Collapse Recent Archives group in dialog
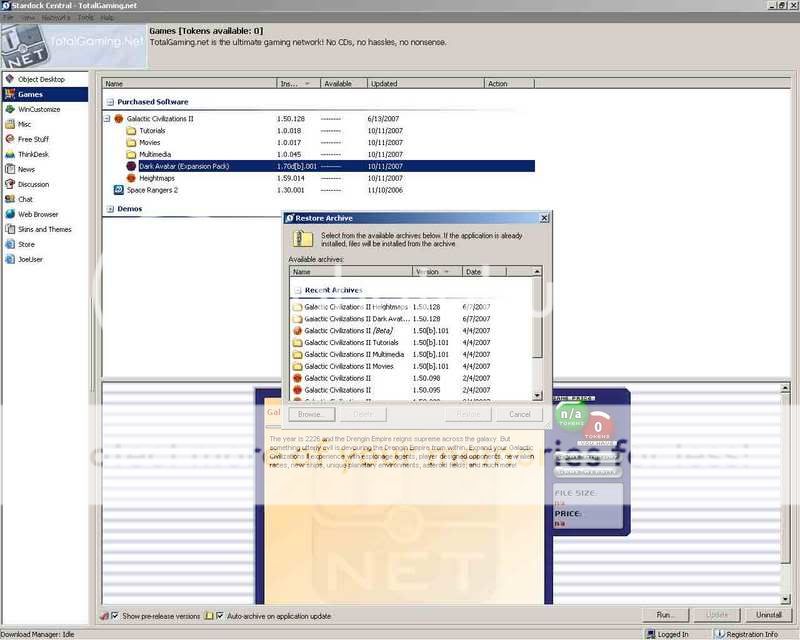The width and height of the screenshot is (800, 640). coord(297,290)
